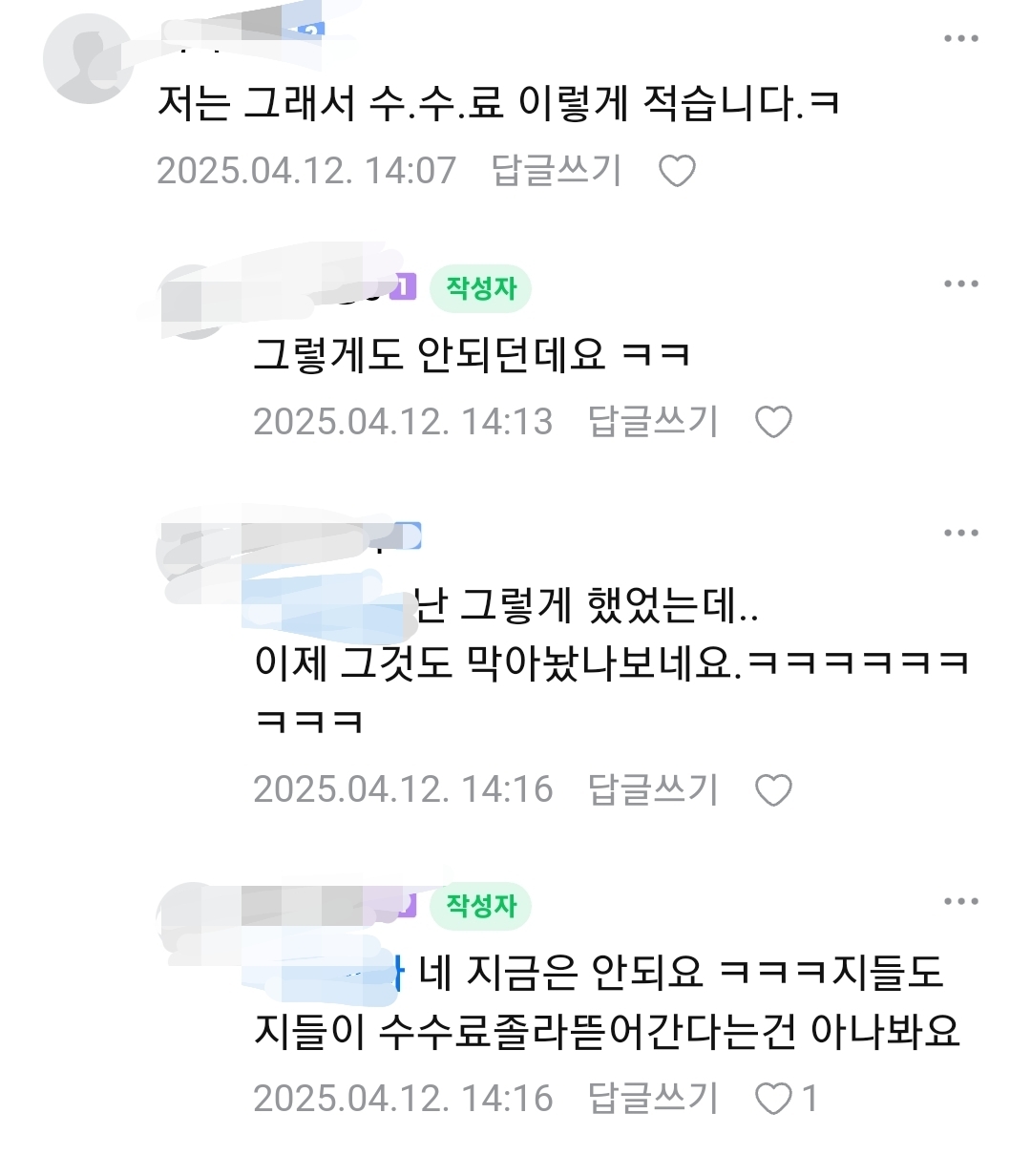Tap the purple level badge beside the first 작성자
The width and height of the screenshot is (1031, 1176).
[x=404, y=286]
